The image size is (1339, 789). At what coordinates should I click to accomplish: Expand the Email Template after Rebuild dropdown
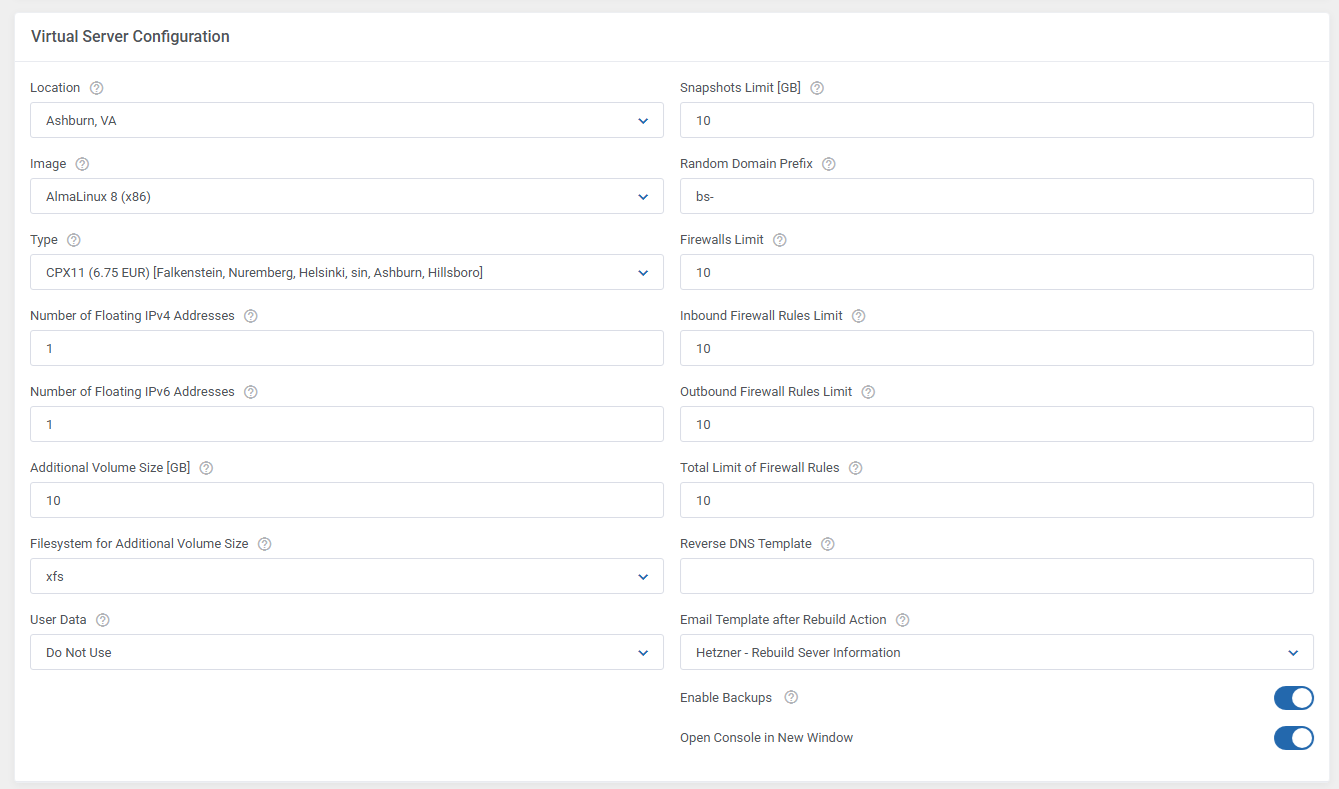(997, 653)
